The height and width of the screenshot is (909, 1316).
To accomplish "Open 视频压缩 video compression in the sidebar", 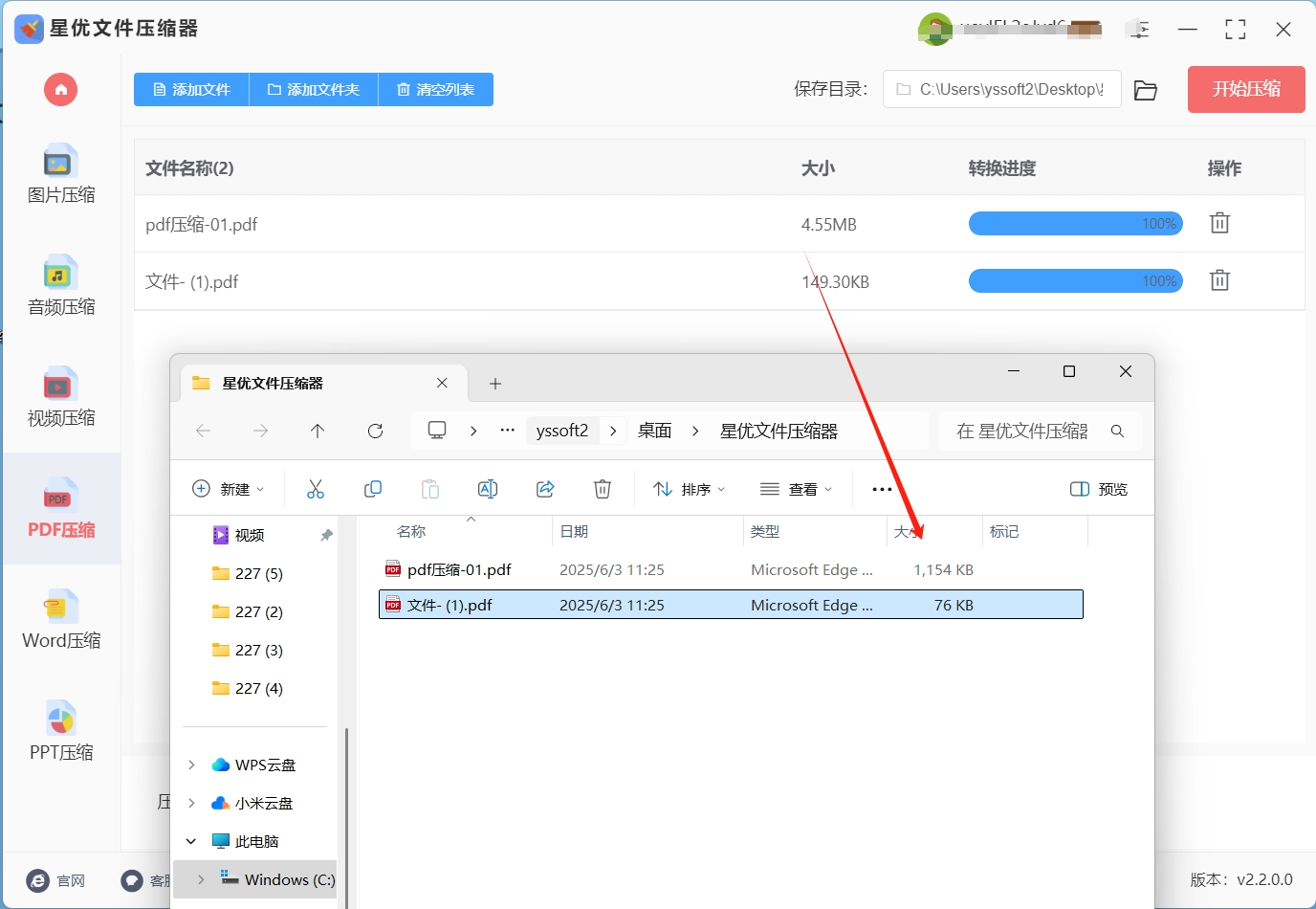I will tap(61, 397).
